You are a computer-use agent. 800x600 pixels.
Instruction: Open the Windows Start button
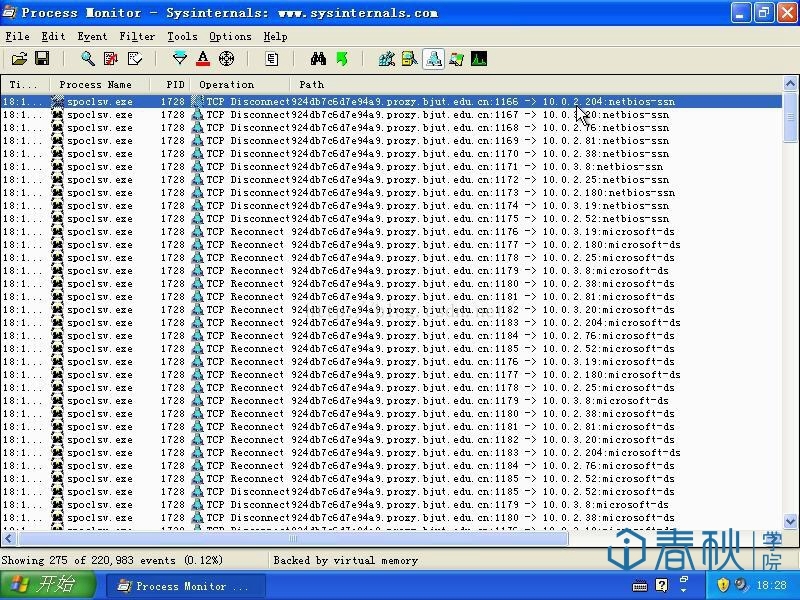tap(47, 585)
